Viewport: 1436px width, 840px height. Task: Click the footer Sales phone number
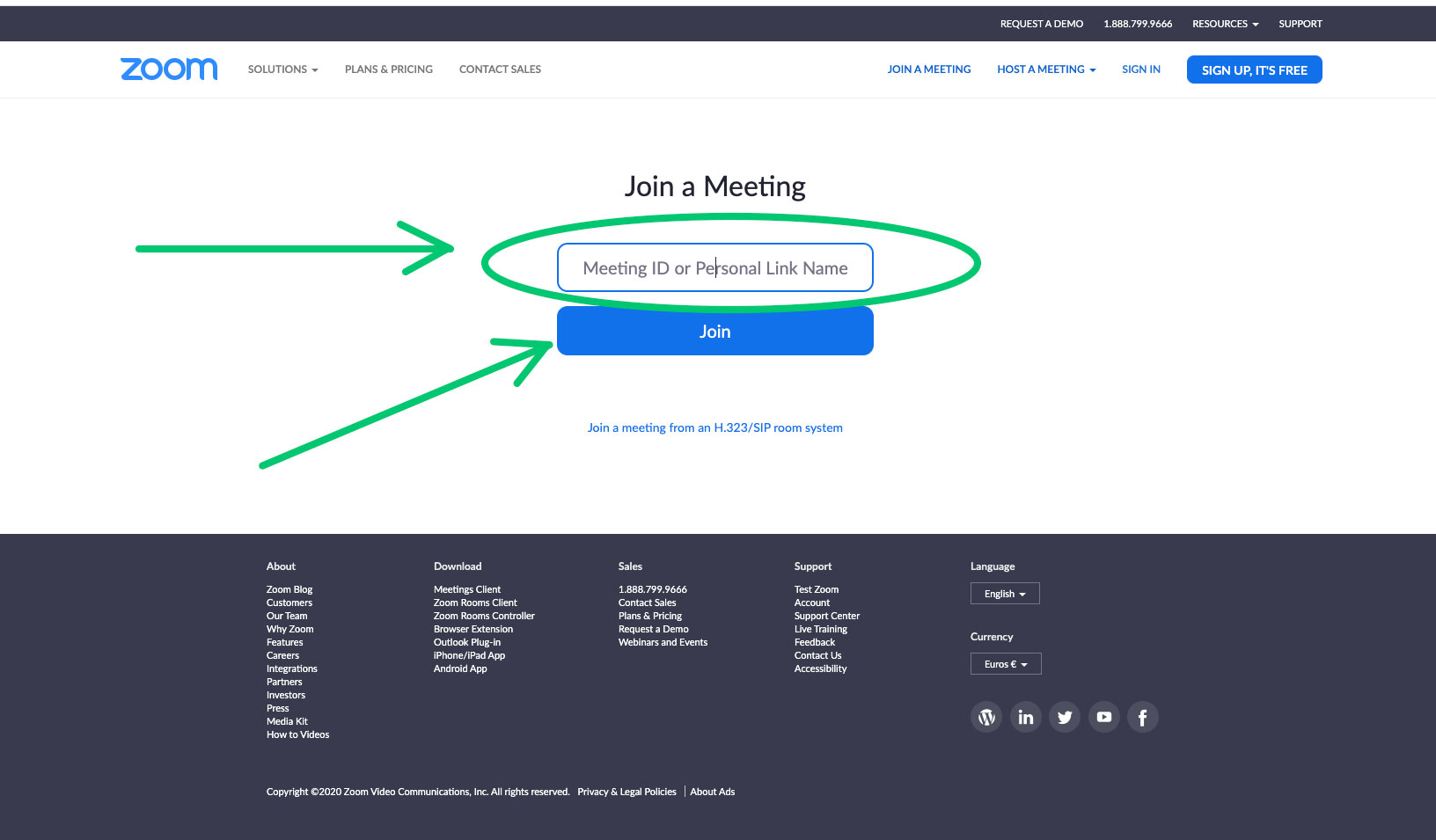pos(653,589)
